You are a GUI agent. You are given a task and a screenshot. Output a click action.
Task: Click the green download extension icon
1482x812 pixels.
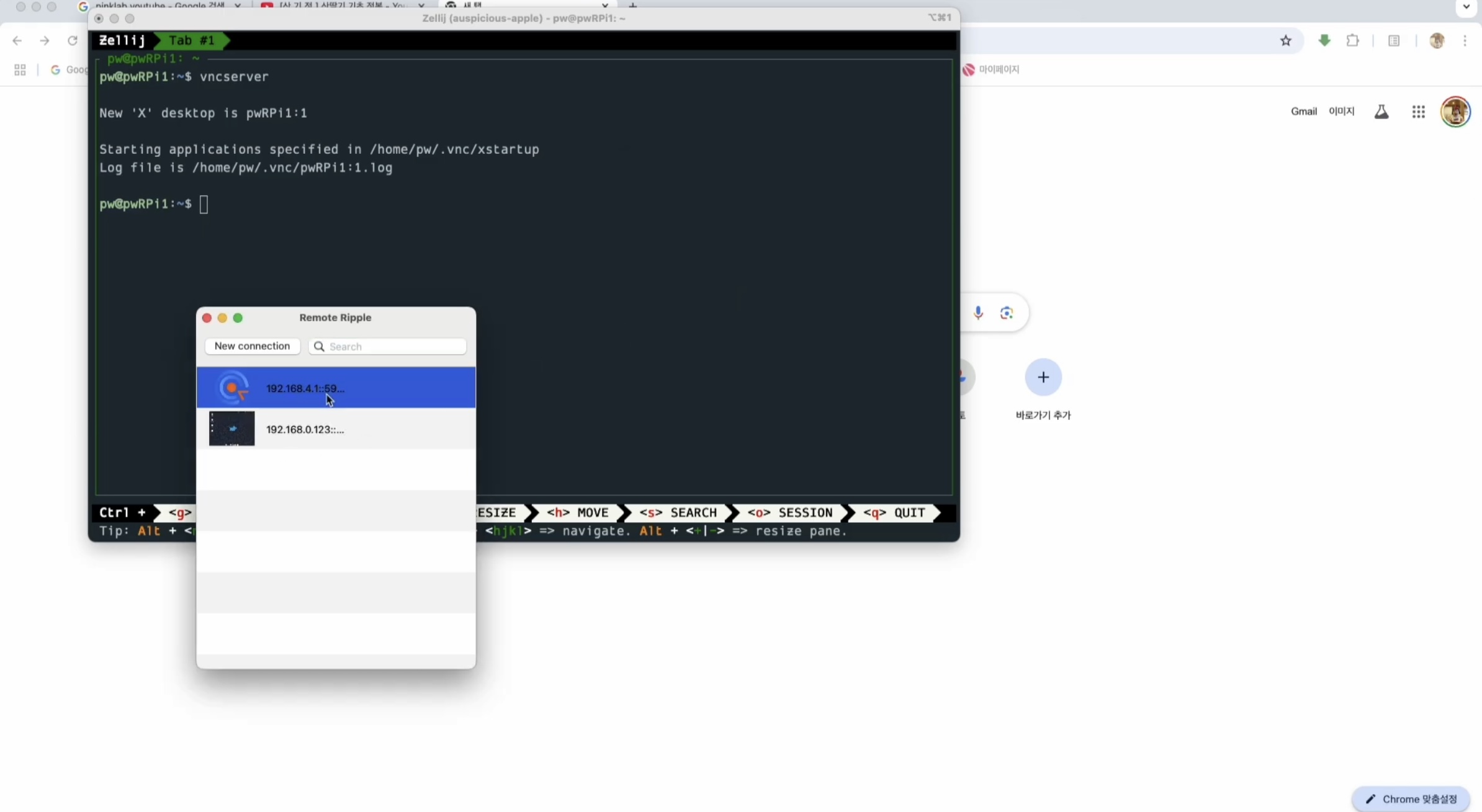pos(1324,41)
